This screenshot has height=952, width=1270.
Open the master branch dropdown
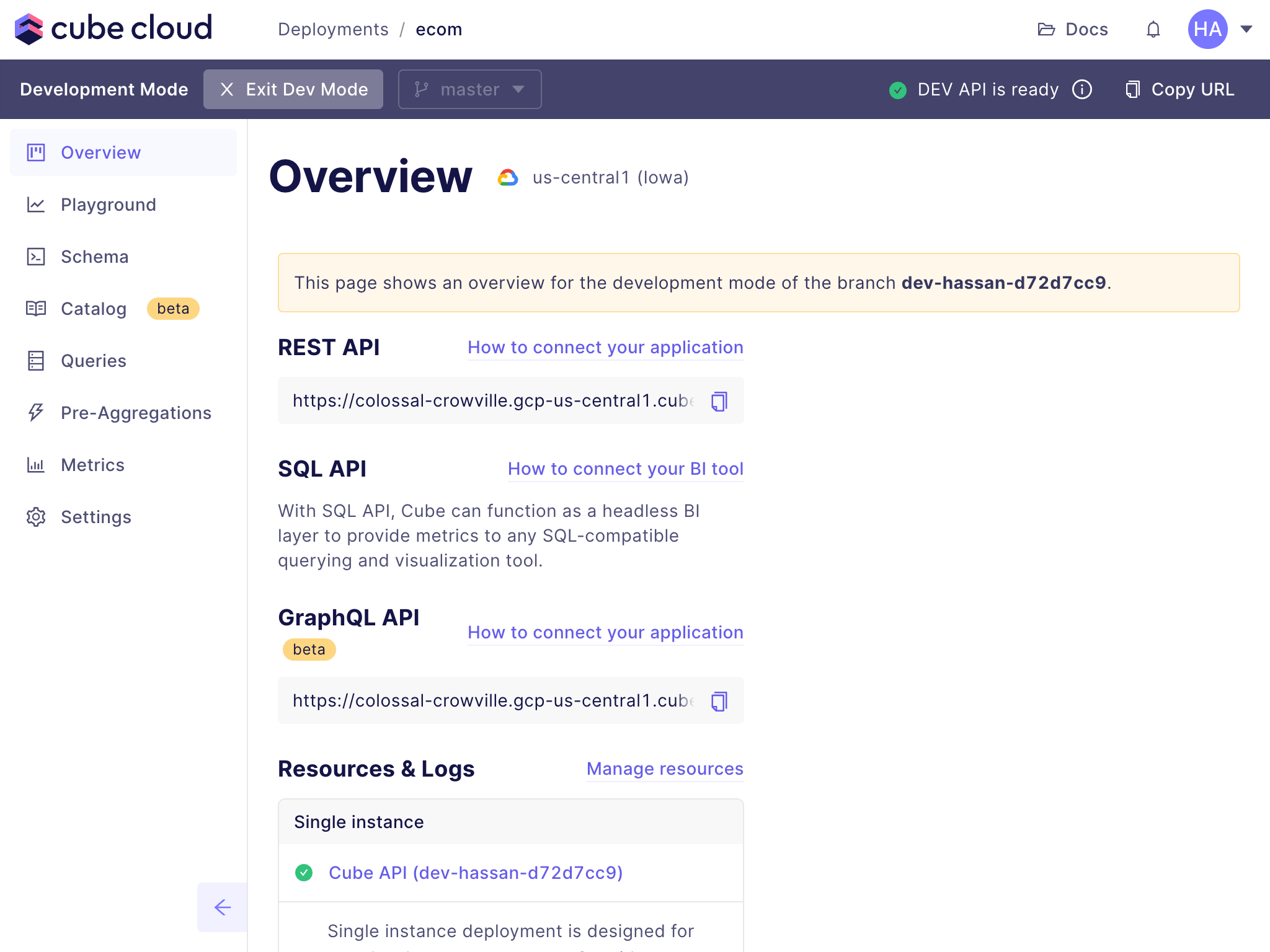469,89
